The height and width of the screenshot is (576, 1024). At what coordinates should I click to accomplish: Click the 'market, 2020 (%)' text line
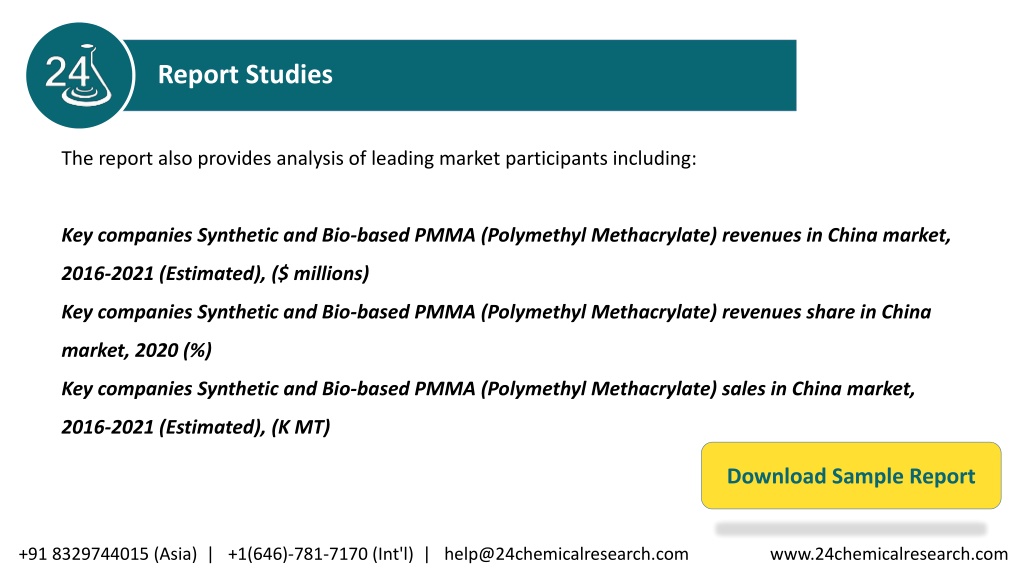136,350
